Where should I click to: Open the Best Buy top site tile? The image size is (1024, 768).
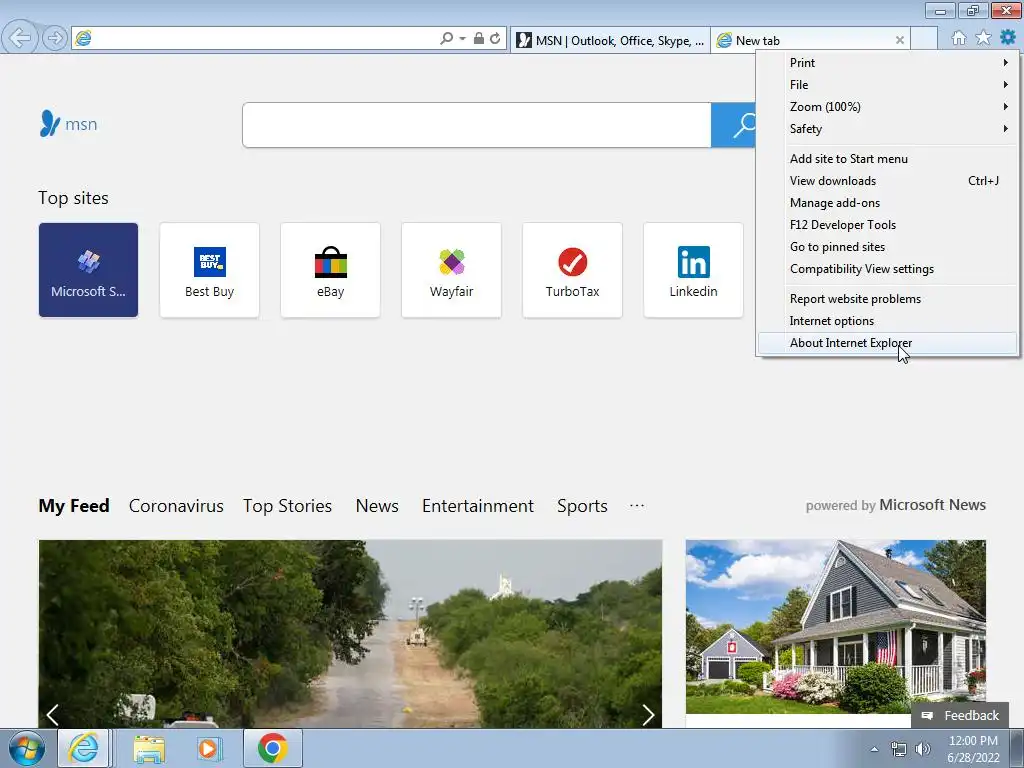(x=210, y=270)
